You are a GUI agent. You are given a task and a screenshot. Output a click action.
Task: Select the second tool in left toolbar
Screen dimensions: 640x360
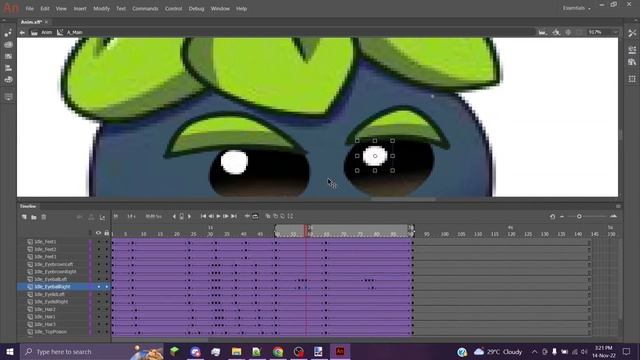tap(8, 44)
